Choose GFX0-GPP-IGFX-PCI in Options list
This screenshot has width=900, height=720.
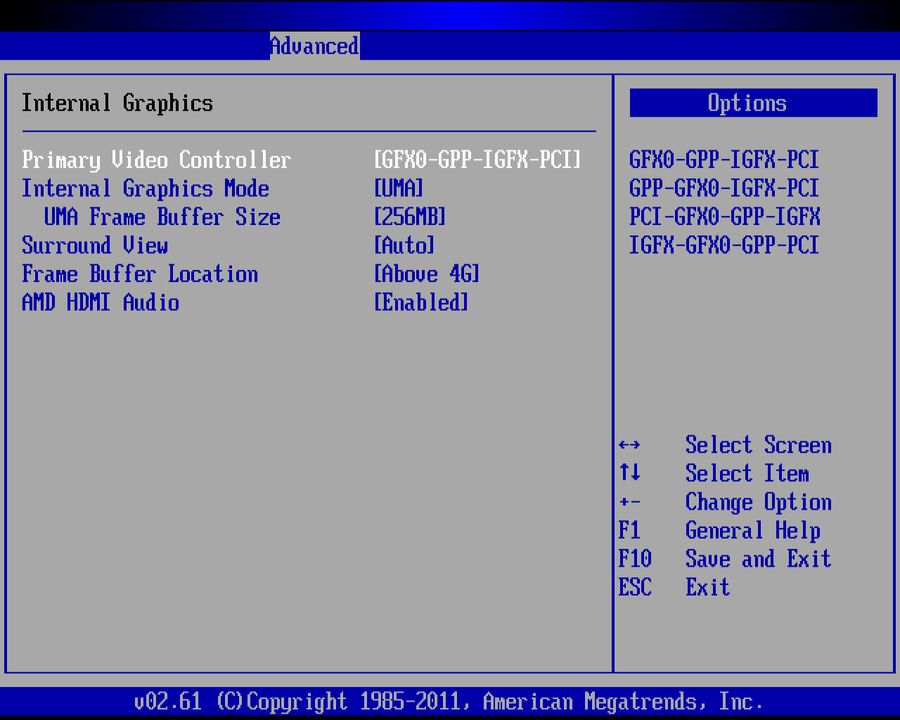(724, 160)
